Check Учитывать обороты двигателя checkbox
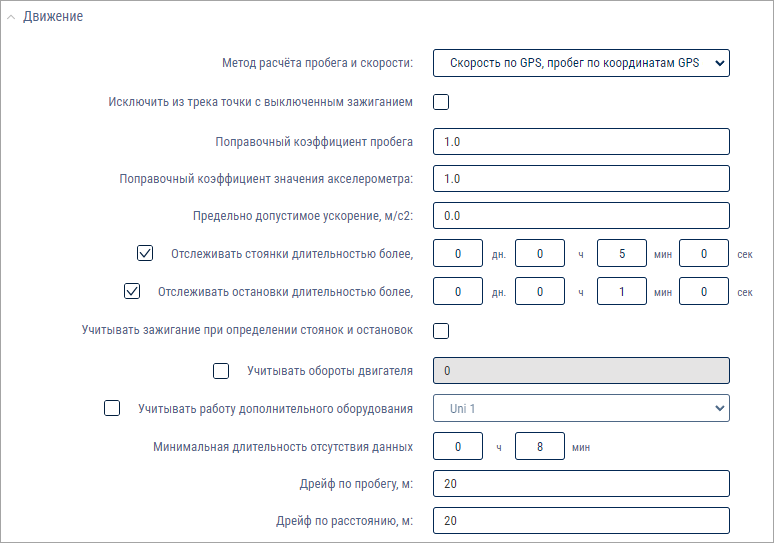 221,371
